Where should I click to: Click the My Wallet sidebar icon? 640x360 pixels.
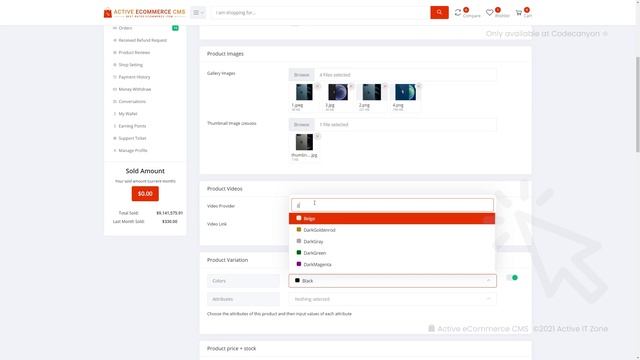115,114
